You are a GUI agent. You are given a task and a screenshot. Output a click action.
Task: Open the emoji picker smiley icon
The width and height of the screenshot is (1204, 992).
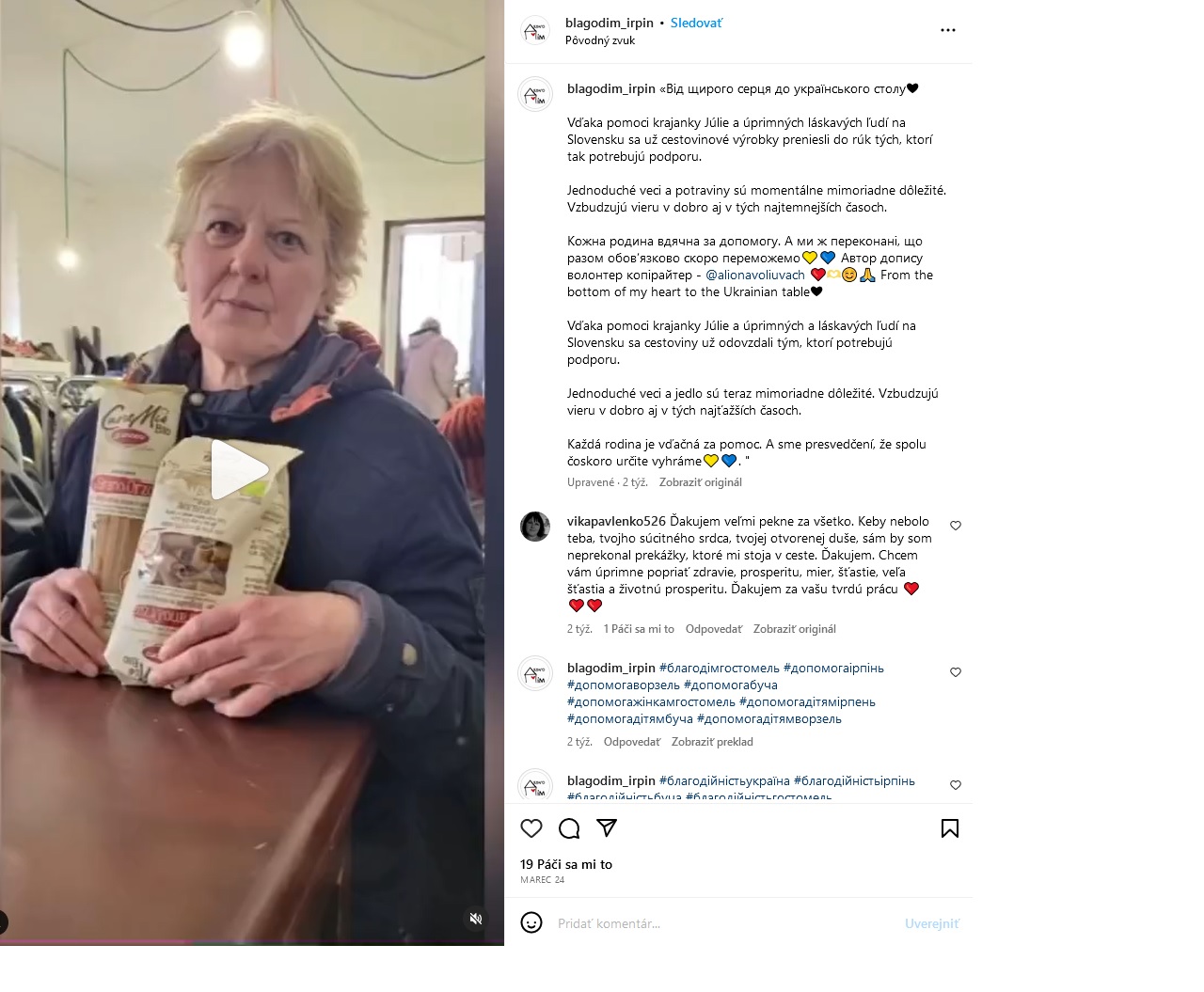tap(531, 922)
